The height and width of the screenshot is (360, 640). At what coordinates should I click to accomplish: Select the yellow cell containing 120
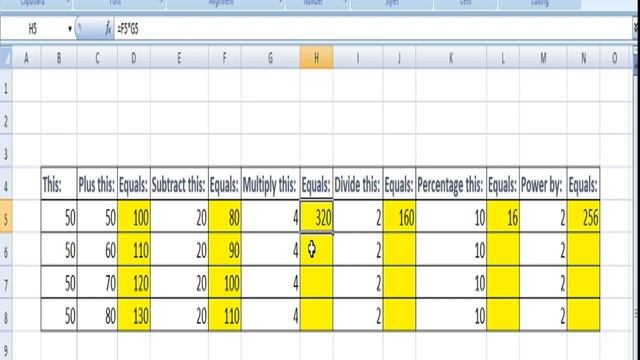pyautogui.click(x=134, y=282)
